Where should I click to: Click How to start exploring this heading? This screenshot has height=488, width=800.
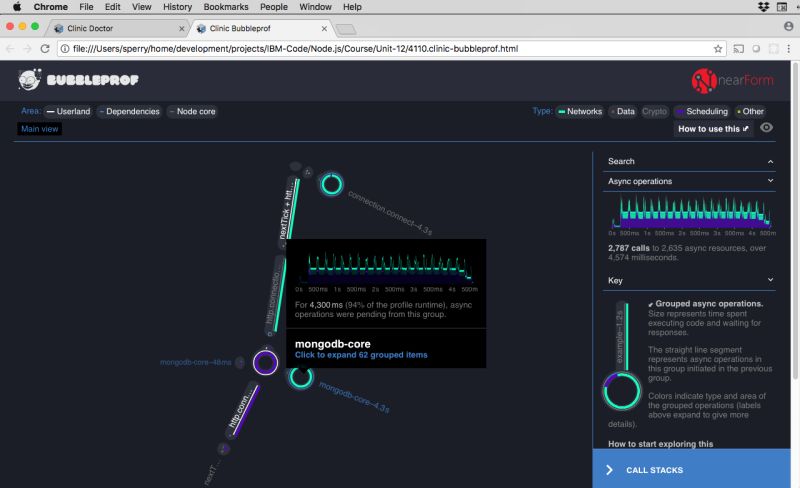pyautogui.click(x=660, y=444)
